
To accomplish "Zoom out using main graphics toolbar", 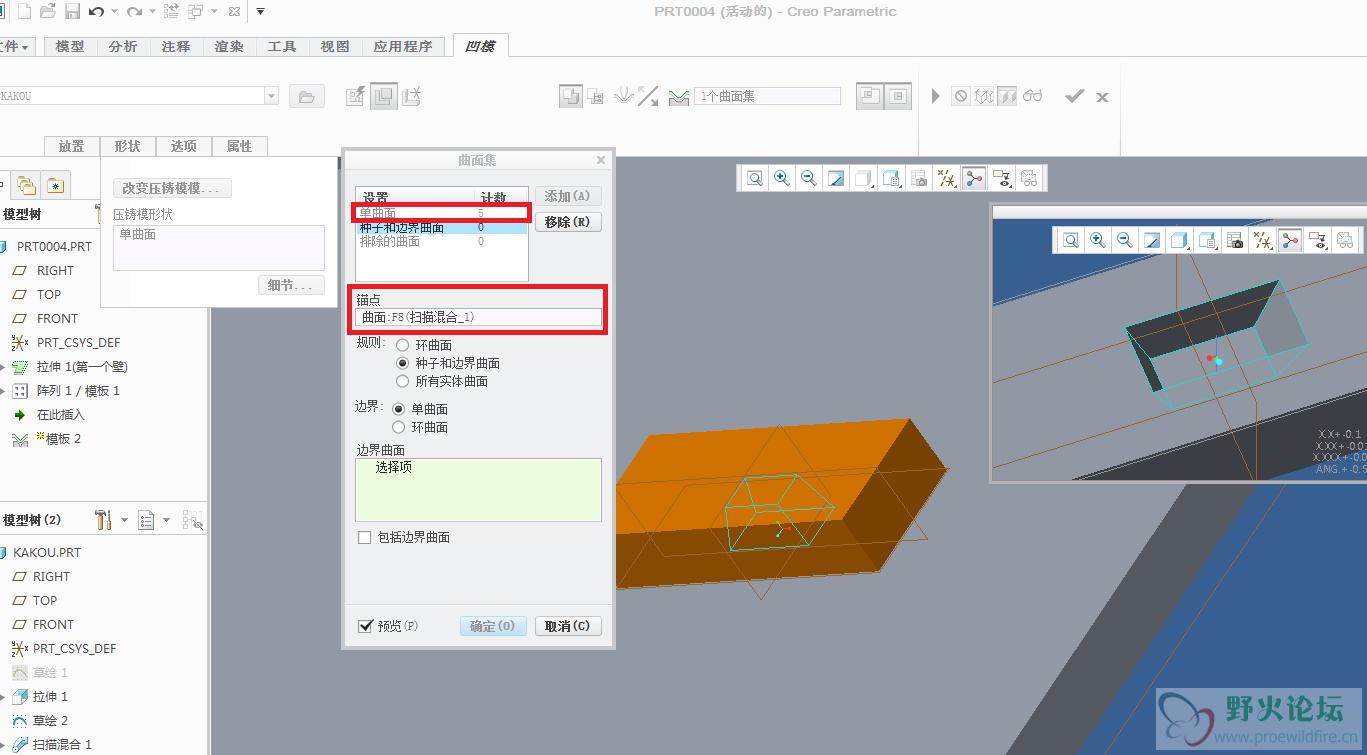I will [808, 178].
